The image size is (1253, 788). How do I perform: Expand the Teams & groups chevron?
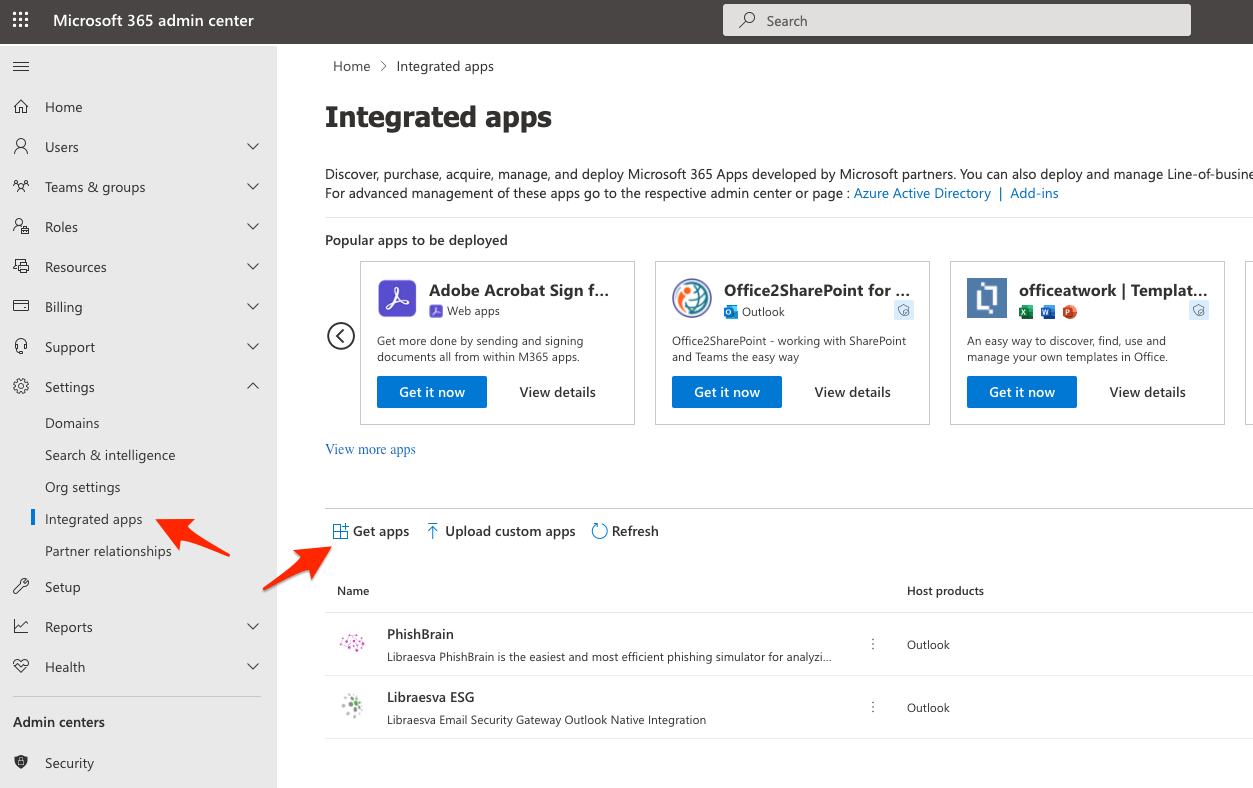tap(253, 187)
